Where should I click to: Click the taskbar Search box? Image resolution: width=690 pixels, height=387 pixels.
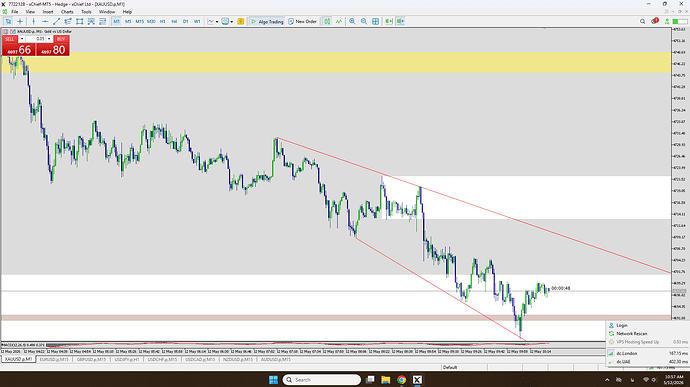coord(322,380)
